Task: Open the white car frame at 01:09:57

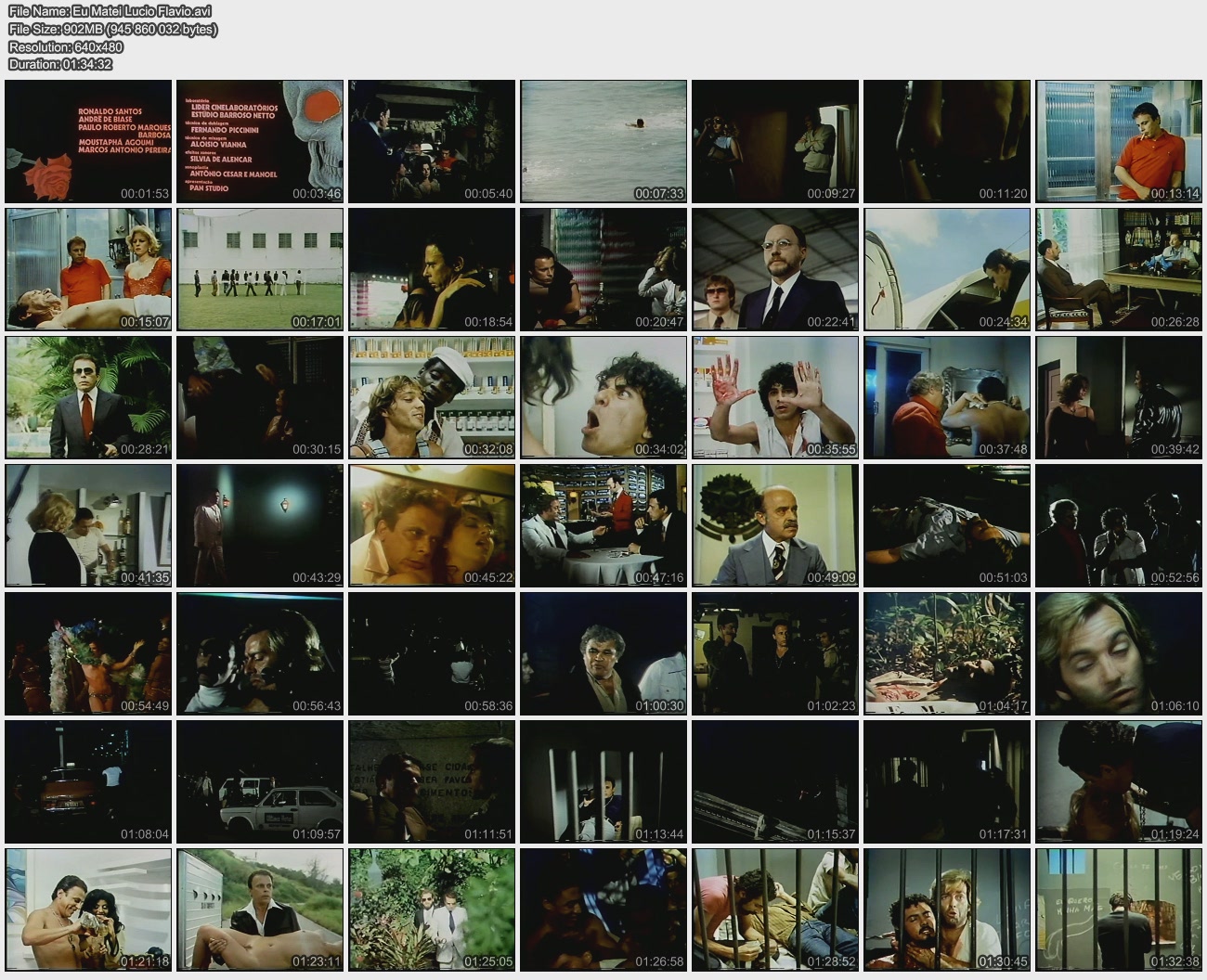Action: 260,781
